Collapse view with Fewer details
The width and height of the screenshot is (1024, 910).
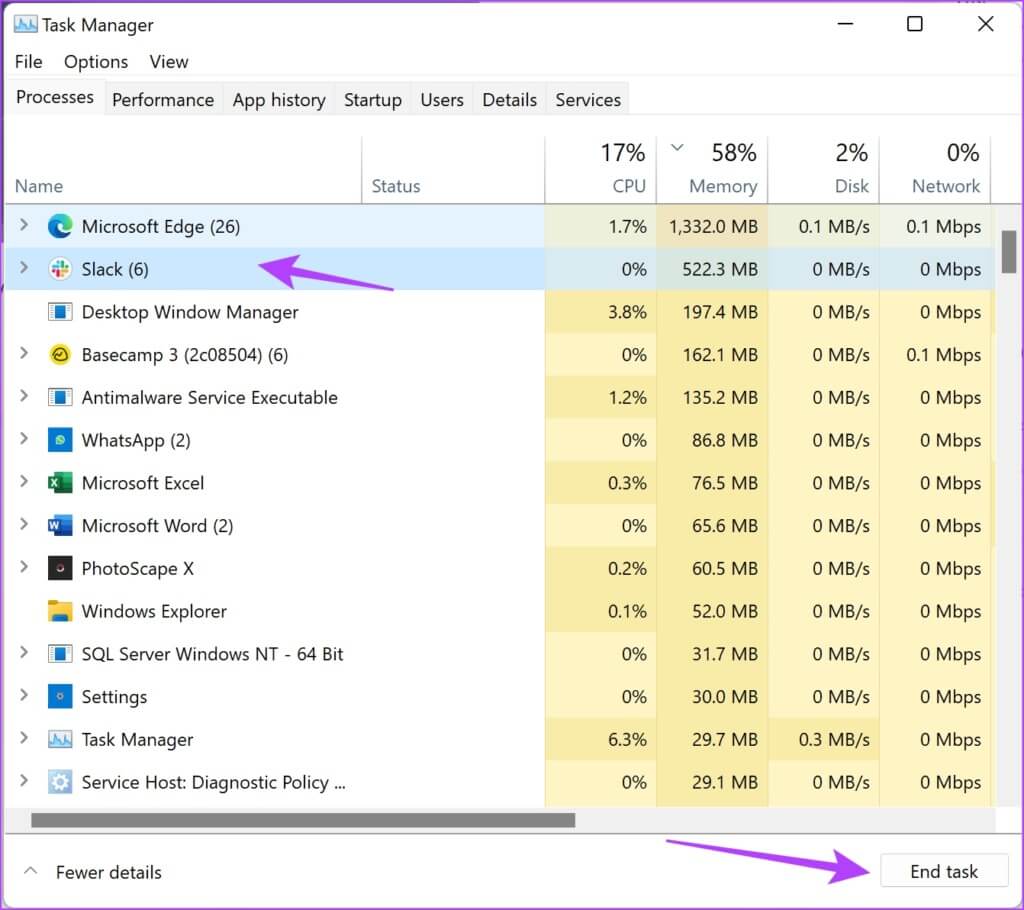click(93, 871)
